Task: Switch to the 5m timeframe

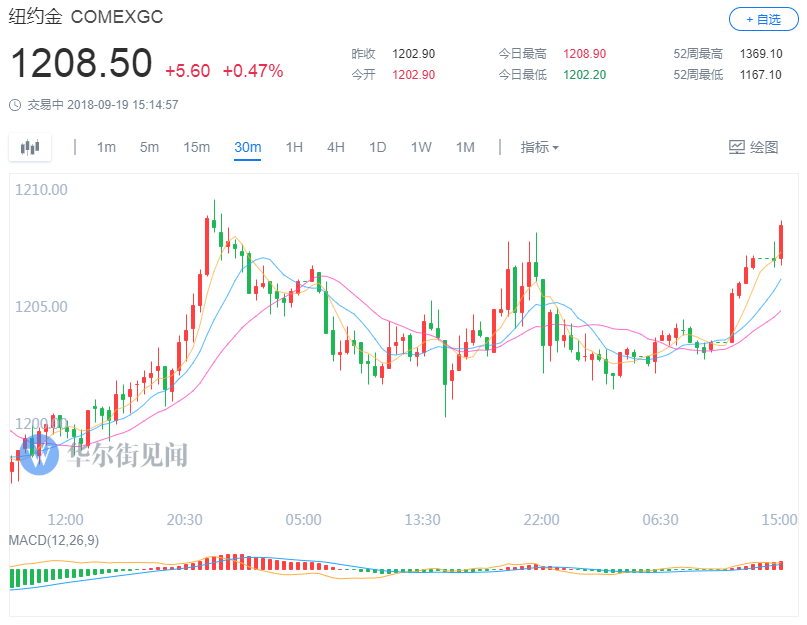Action: pos(149,147)
